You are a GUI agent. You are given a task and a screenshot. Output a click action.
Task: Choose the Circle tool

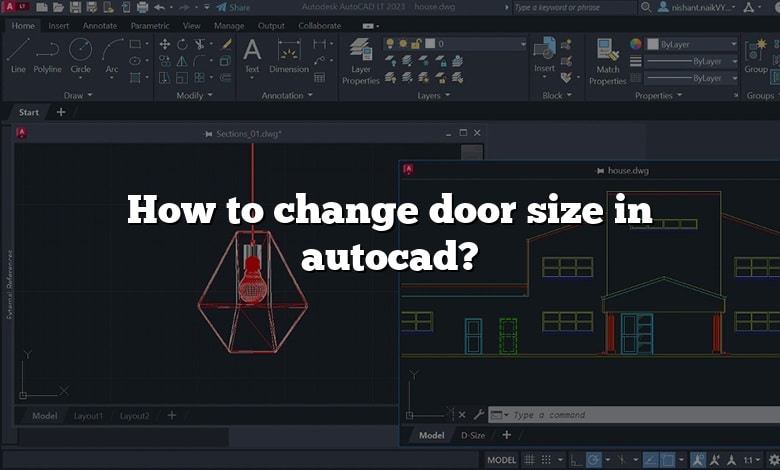[80, 55]
